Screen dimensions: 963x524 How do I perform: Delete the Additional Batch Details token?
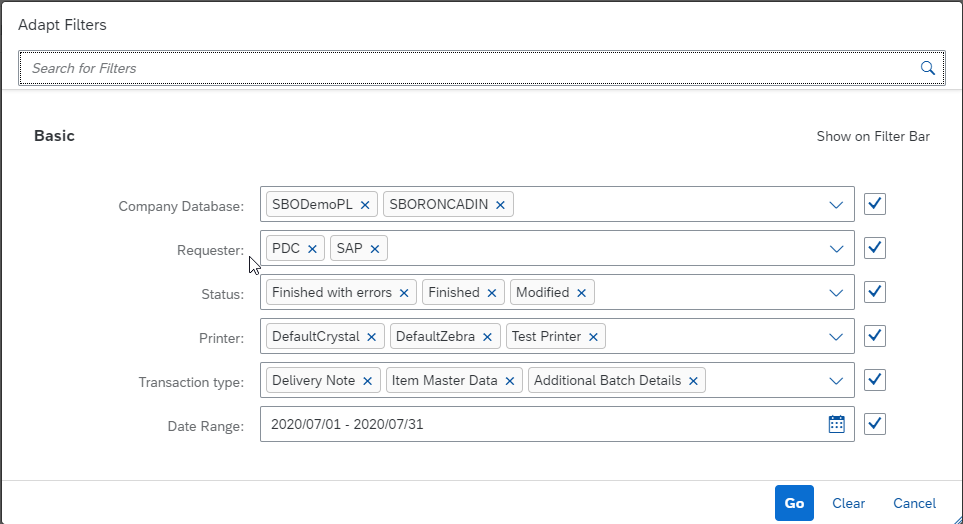click(693, 381)
